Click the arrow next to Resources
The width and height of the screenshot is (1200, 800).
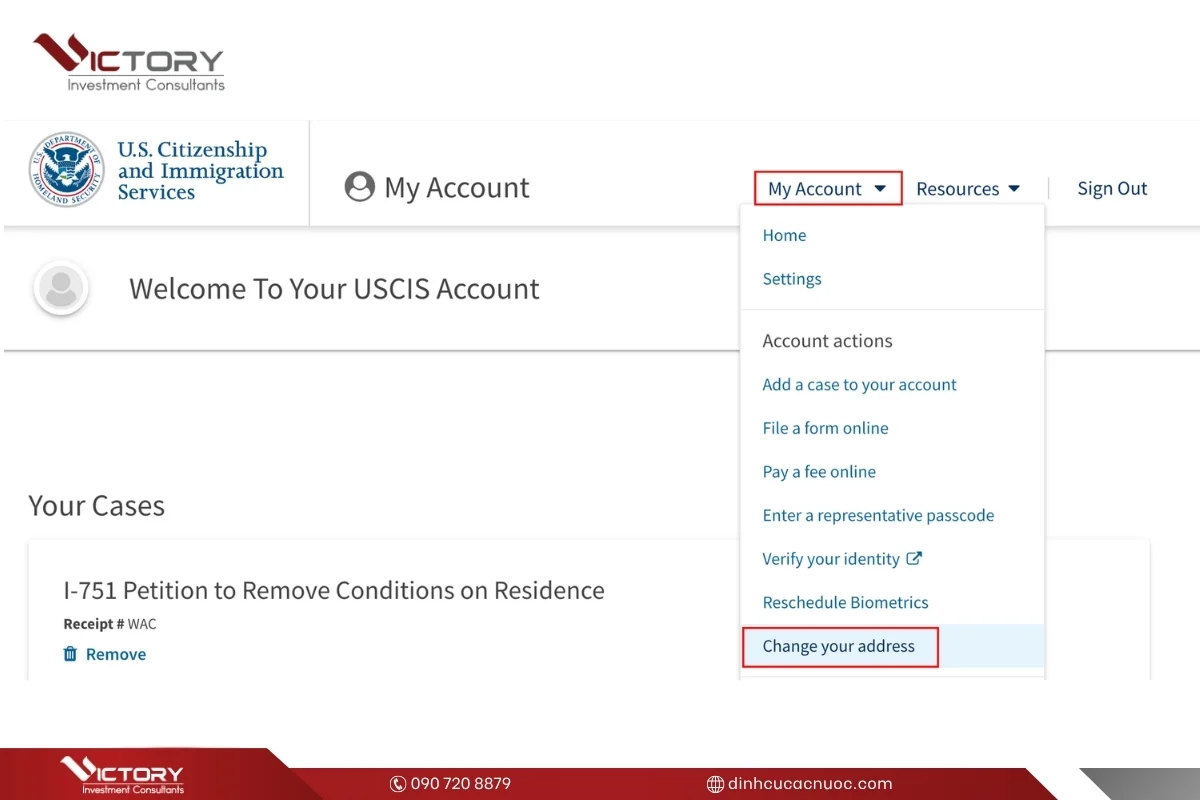click(1014, 189)
